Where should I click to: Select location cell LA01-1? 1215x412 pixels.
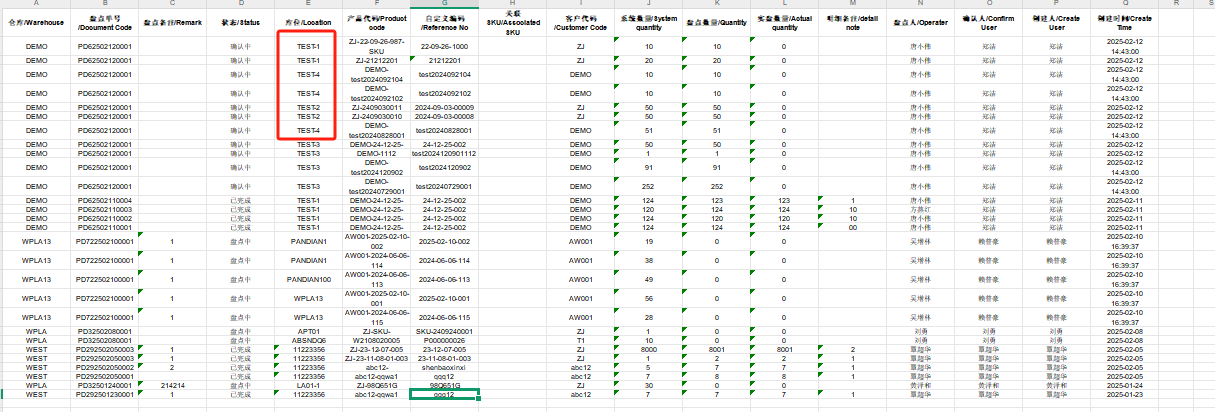308,385
